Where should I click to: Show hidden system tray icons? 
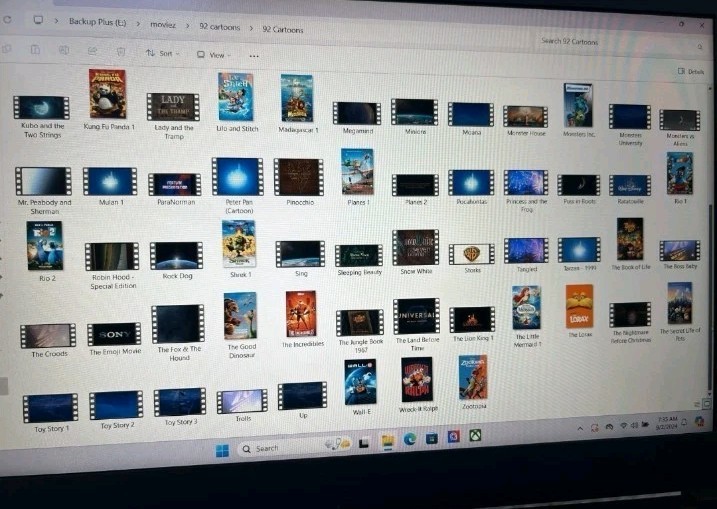[x=580, y=429]
